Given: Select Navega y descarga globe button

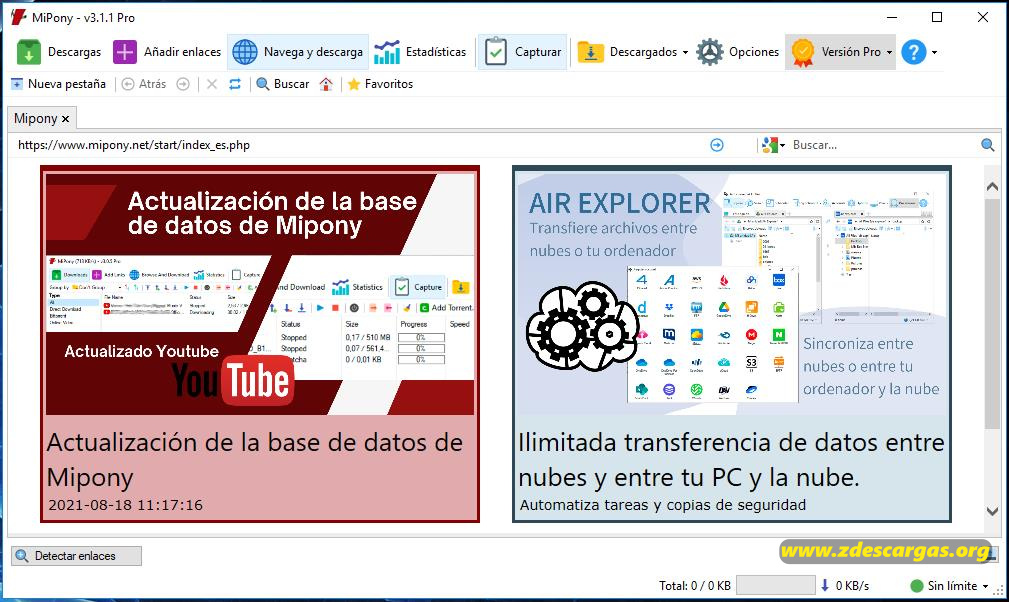Looking at the screenshot, I should [x=297, y=52].
